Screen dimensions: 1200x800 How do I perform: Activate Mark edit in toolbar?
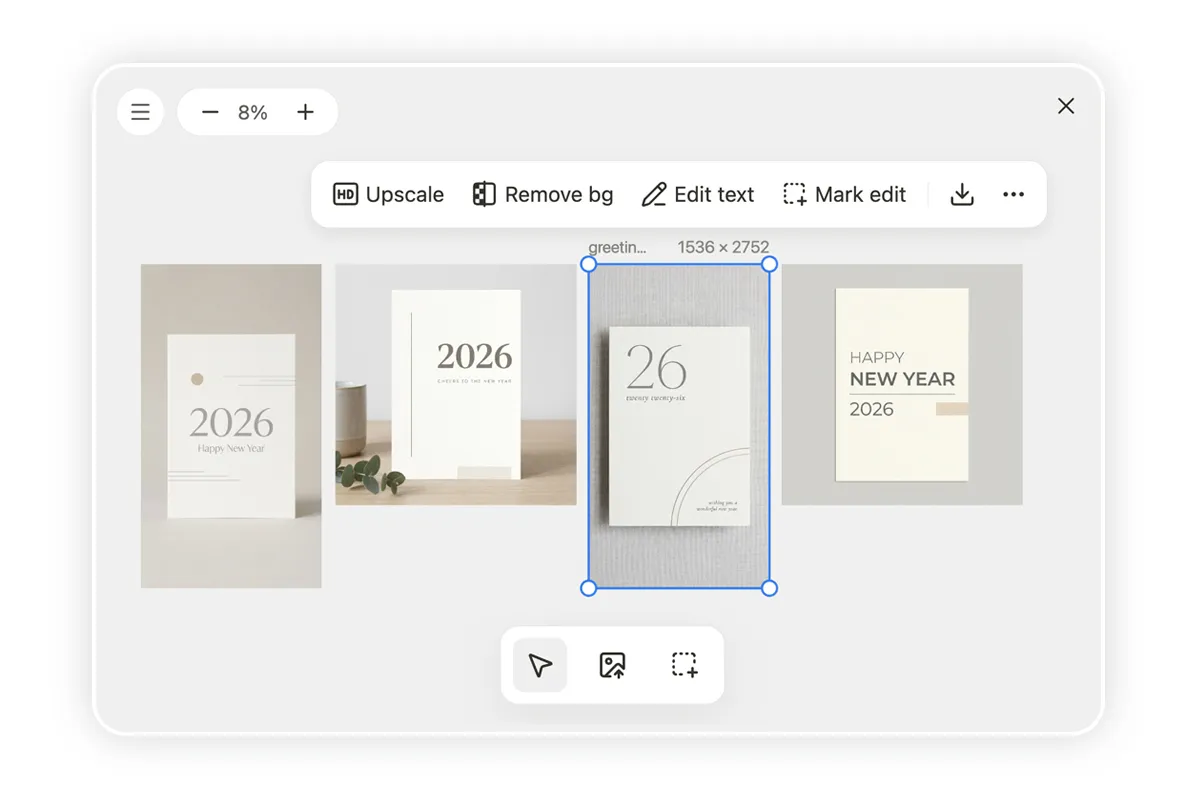pos(844,194)
